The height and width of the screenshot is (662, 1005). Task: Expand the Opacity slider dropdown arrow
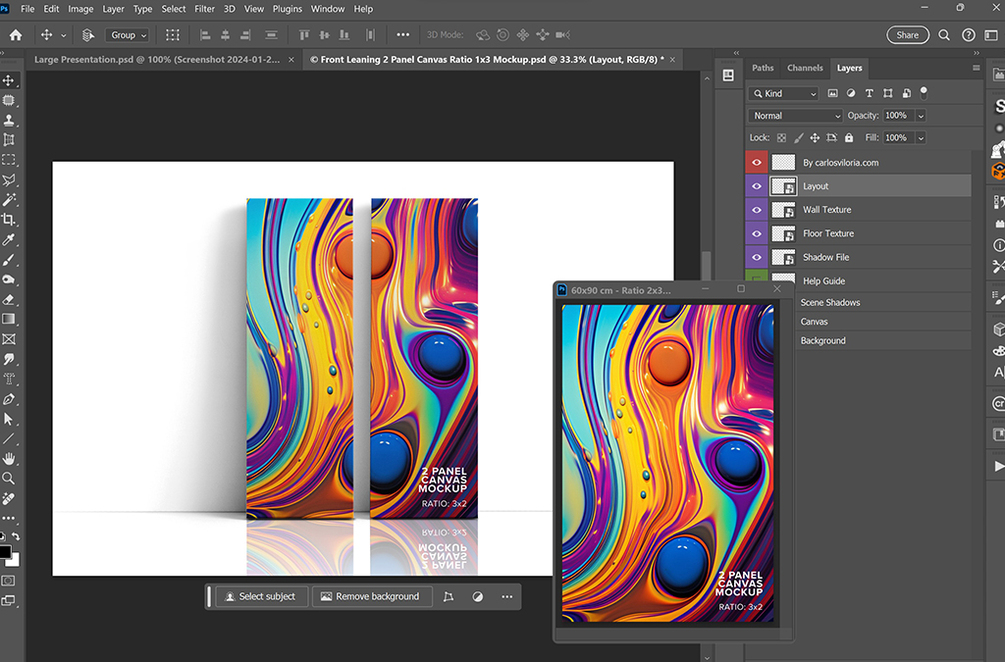tap(920, 116)
